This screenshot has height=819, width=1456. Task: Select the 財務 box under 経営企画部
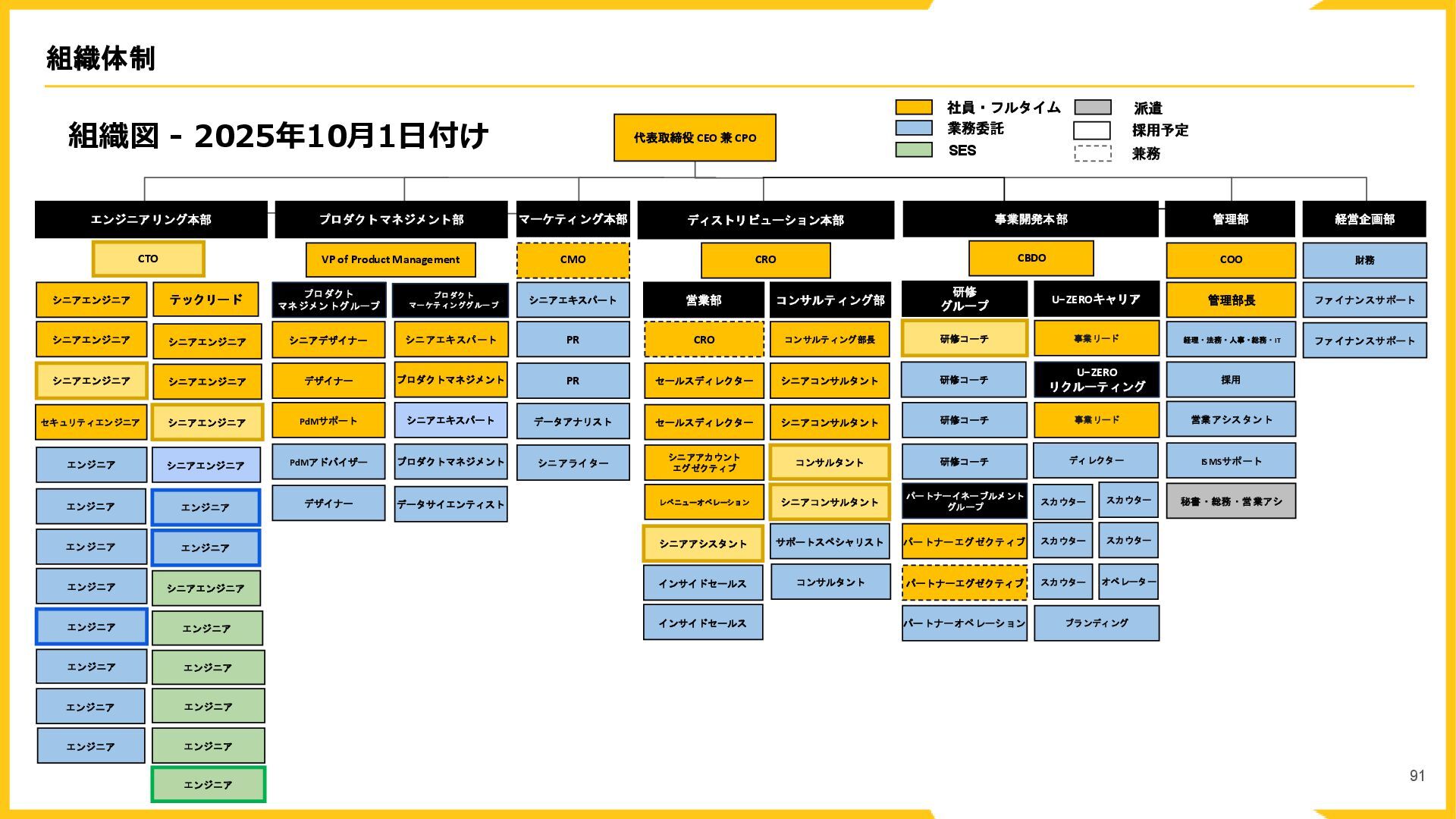(1364, 261)
